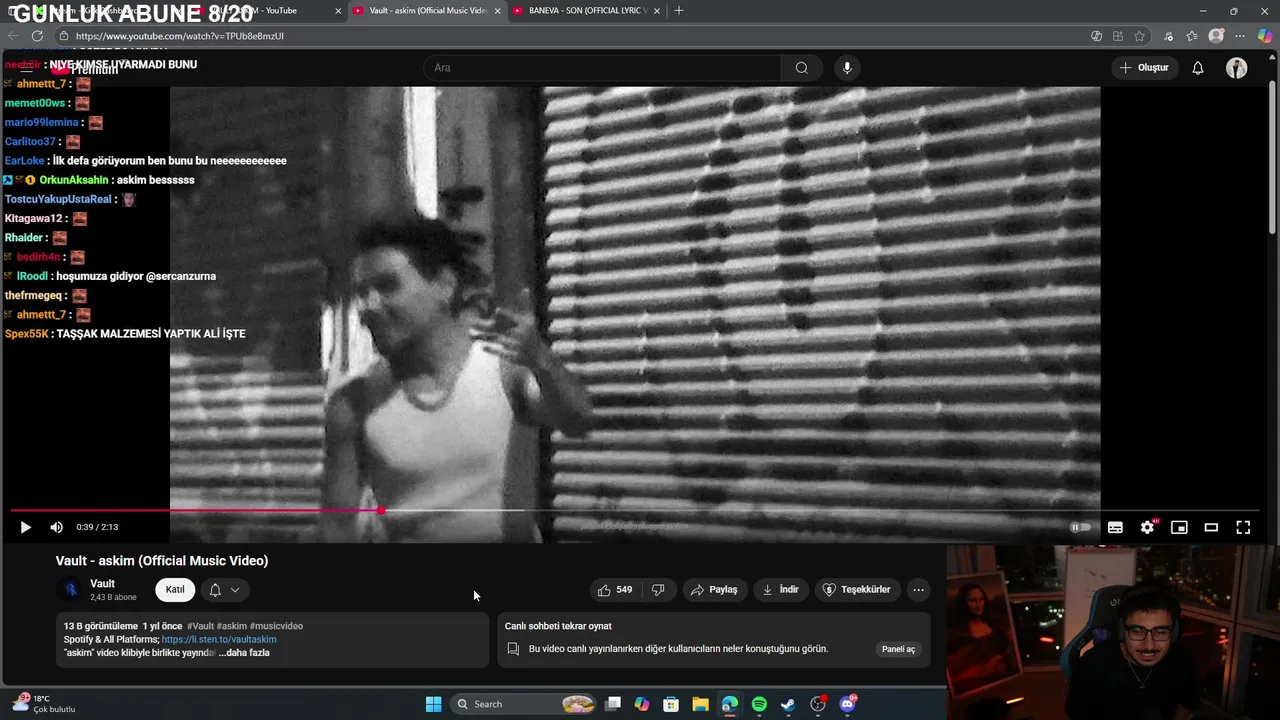The width and height of the screenshot is (1280, 720).
Task: Like the video with 549 likes
Action: pyautogui.click(x=615, y=590)
